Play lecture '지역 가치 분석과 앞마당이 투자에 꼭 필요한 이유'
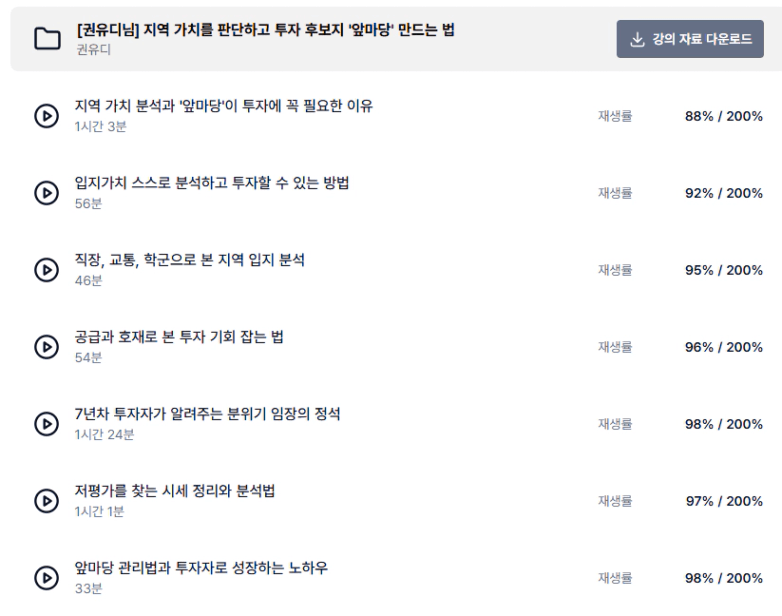 tap(46, 116)
